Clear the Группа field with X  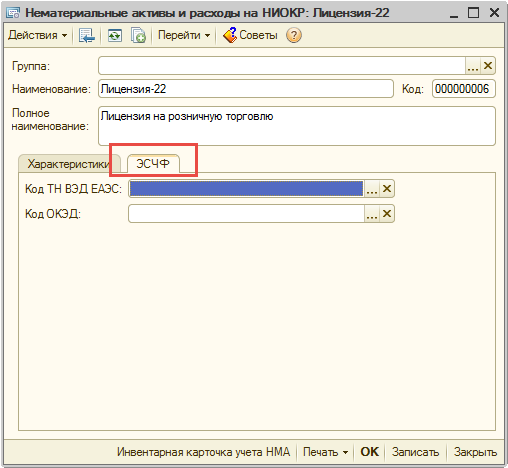(488, 66)
